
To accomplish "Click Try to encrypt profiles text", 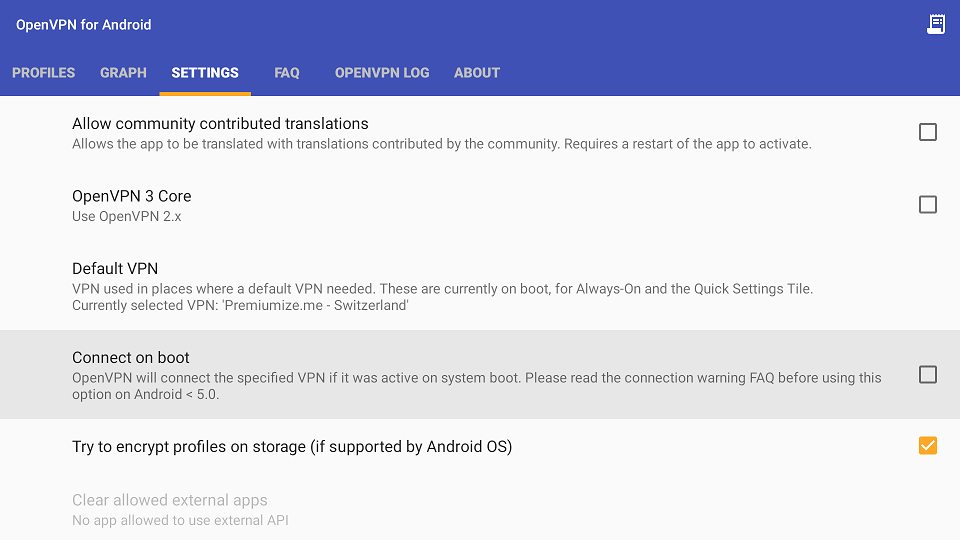I will coord(292,447).
